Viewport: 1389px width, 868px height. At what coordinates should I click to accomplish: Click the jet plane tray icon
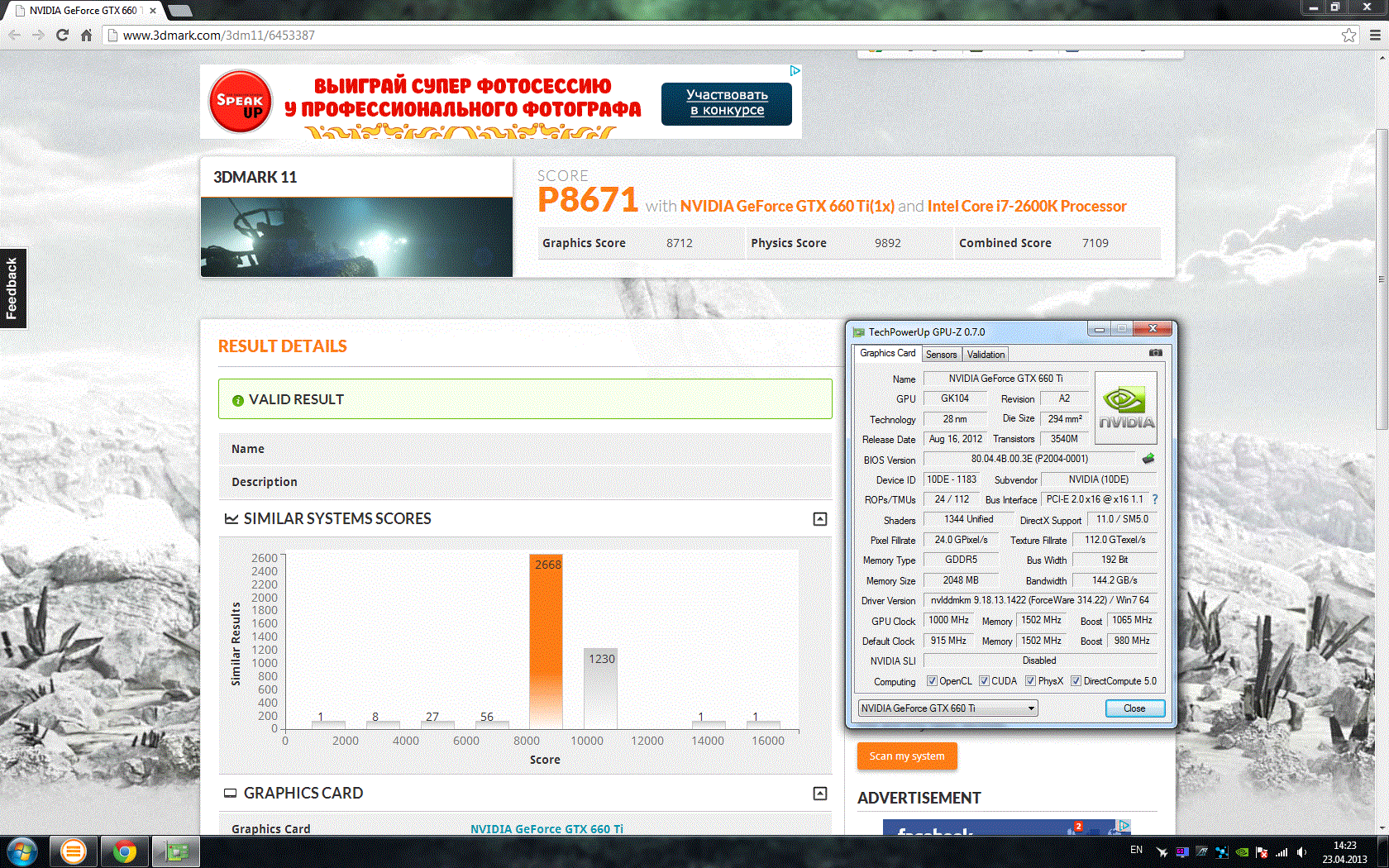coord(1162,852)
